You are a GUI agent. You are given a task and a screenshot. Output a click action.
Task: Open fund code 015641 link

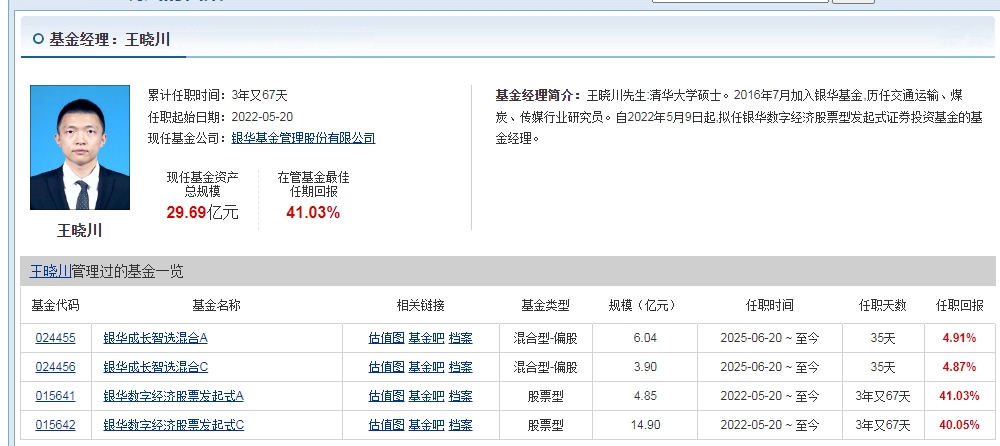pyautogui.click(x=55, y=396)
